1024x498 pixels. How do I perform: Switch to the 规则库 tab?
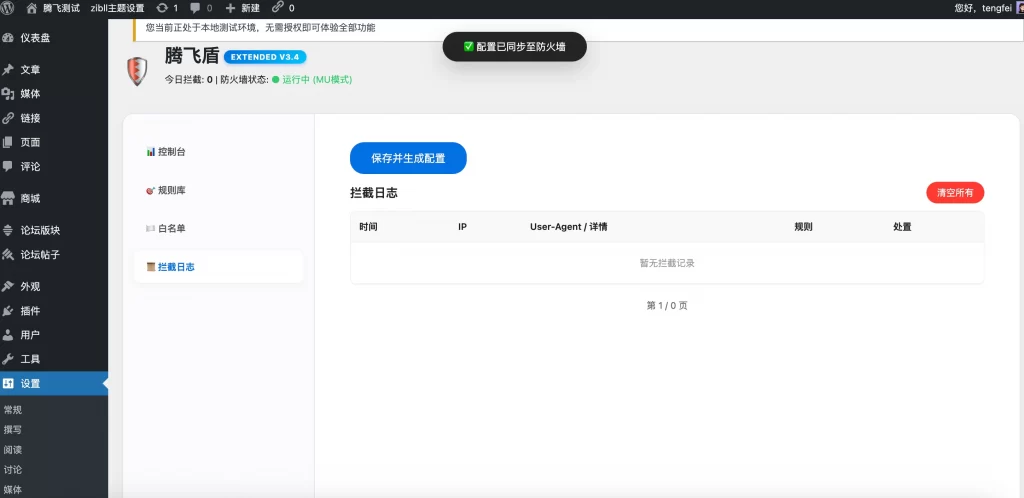click(219, 190)
